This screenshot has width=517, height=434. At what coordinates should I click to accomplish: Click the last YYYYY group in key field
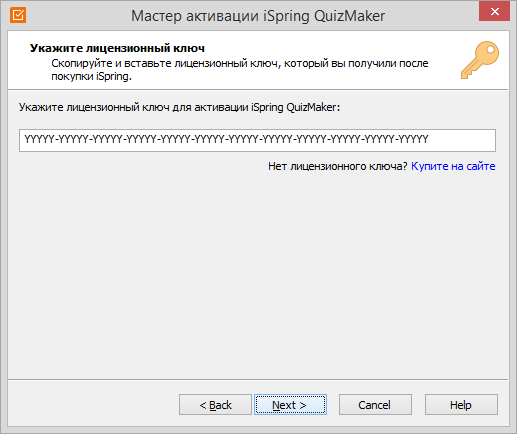[414, 139]
